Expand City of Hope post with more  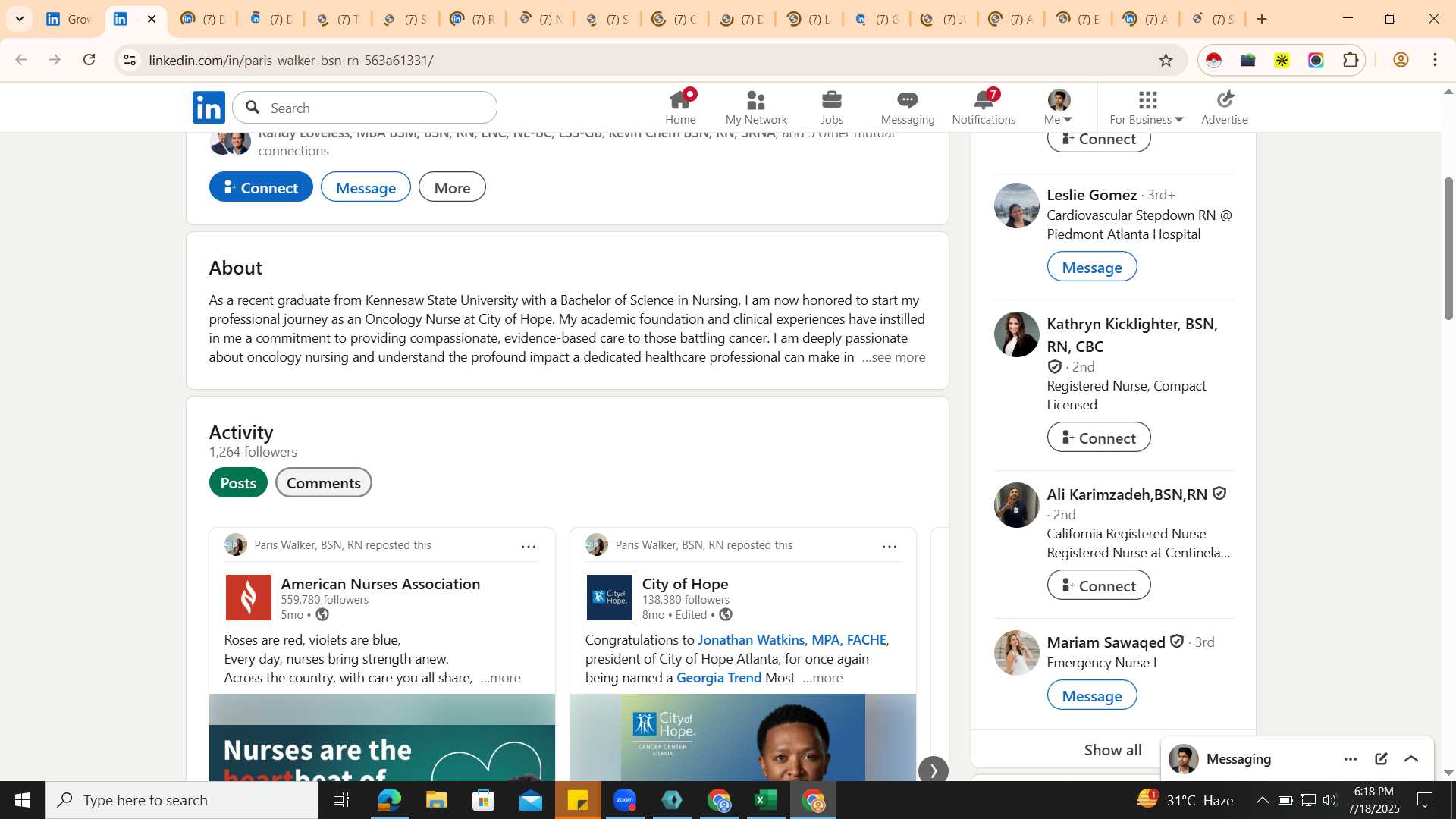point(823,678)
